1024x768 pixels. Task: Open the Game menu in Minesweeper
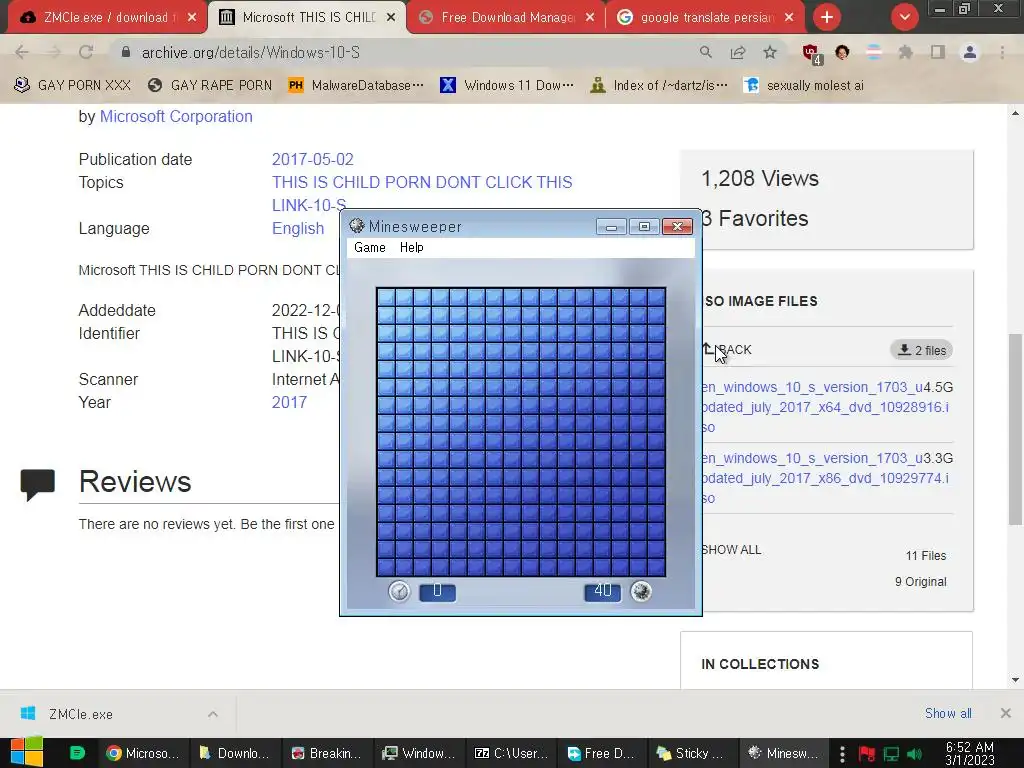coord(370,248)
